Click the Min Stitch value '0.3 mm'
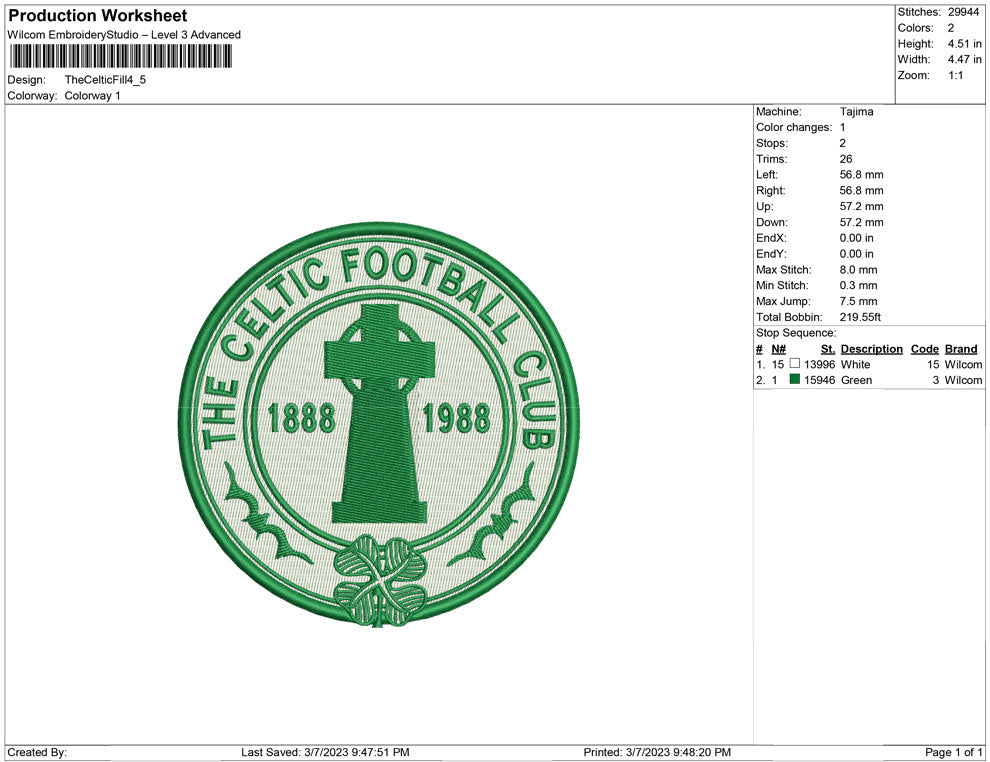The width and height of the screenshot is (990, 762). [859, 285]
